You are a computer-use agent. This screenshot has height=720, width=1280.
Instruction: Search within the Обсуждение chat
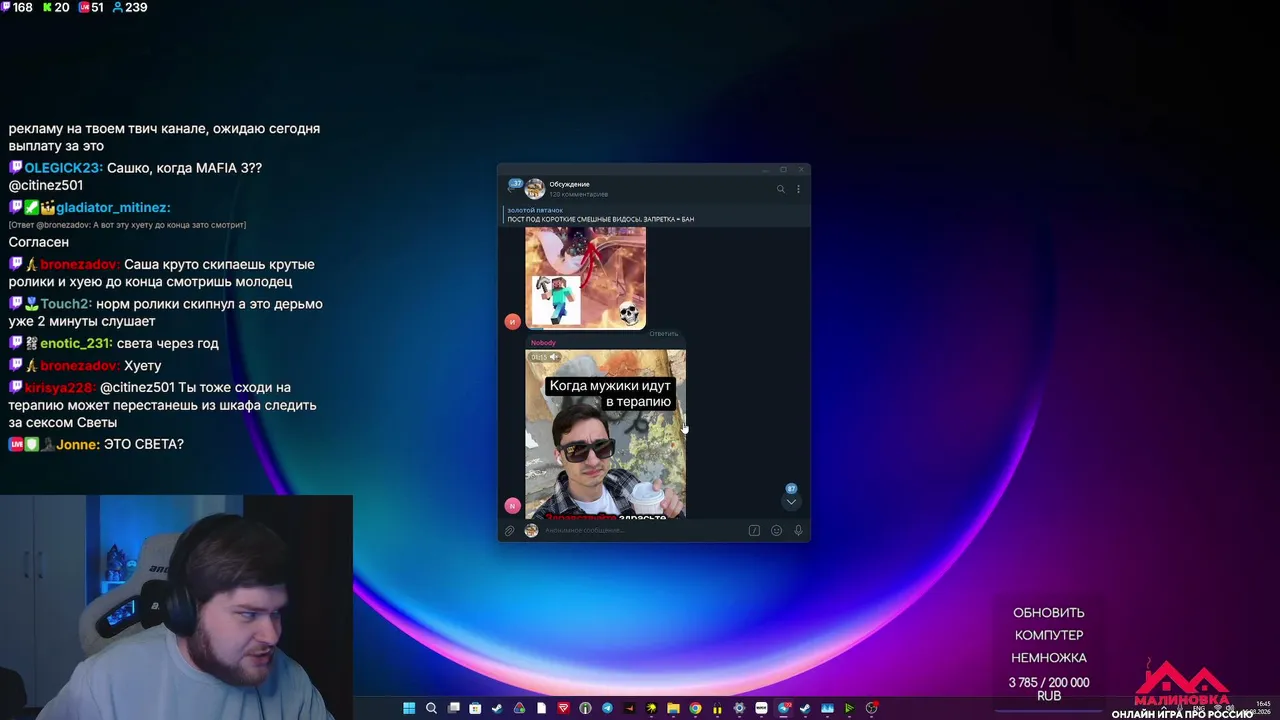(781, 189)
